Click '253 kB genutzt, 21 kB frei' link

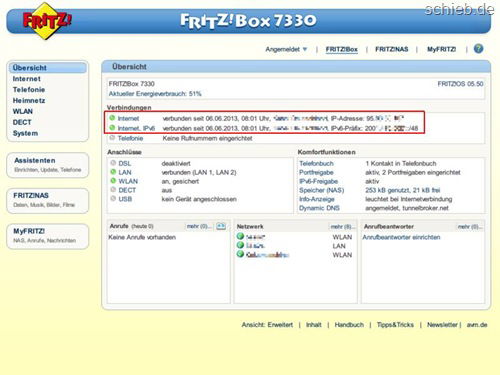click(x=403, y=190)
